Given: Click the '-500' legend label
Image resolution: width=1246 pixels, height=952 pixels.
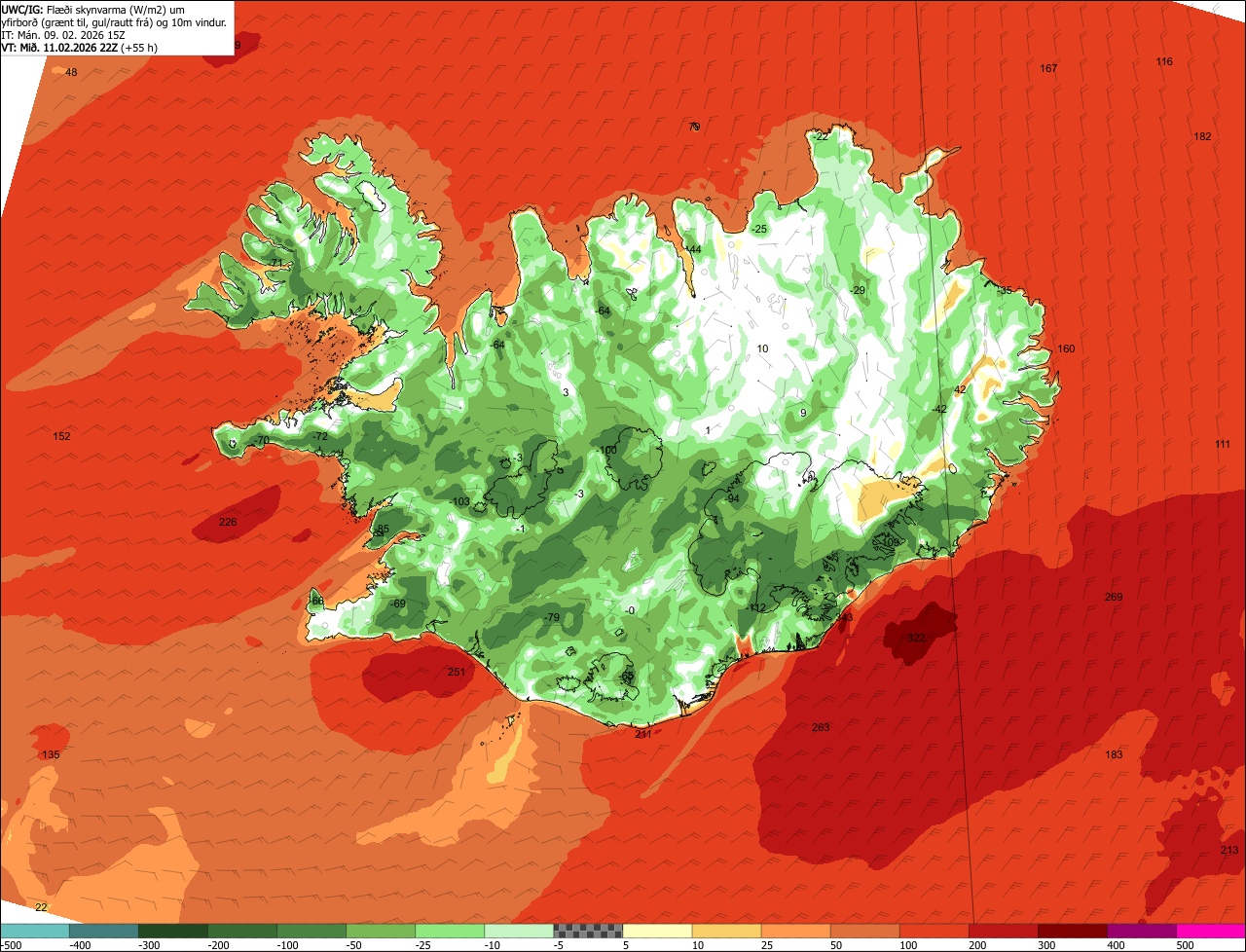Looking at the screenshot, I should pyautogui.click(x=11, y=945).
